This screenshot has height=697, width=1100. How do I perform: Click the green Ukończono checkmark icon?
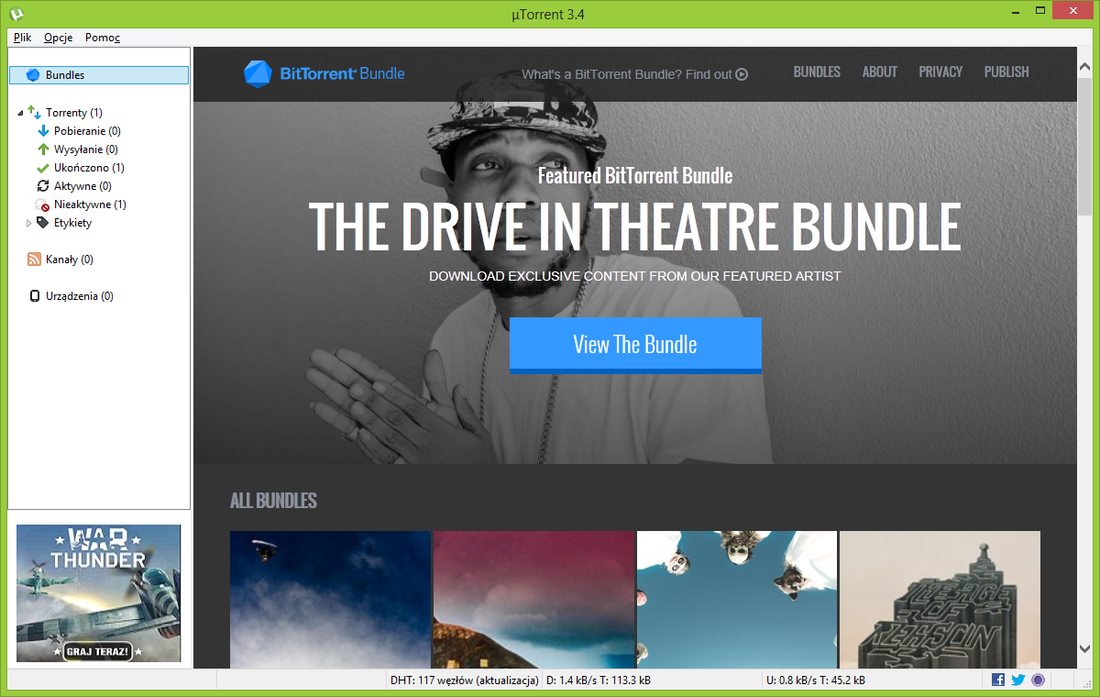click(43, 168)
